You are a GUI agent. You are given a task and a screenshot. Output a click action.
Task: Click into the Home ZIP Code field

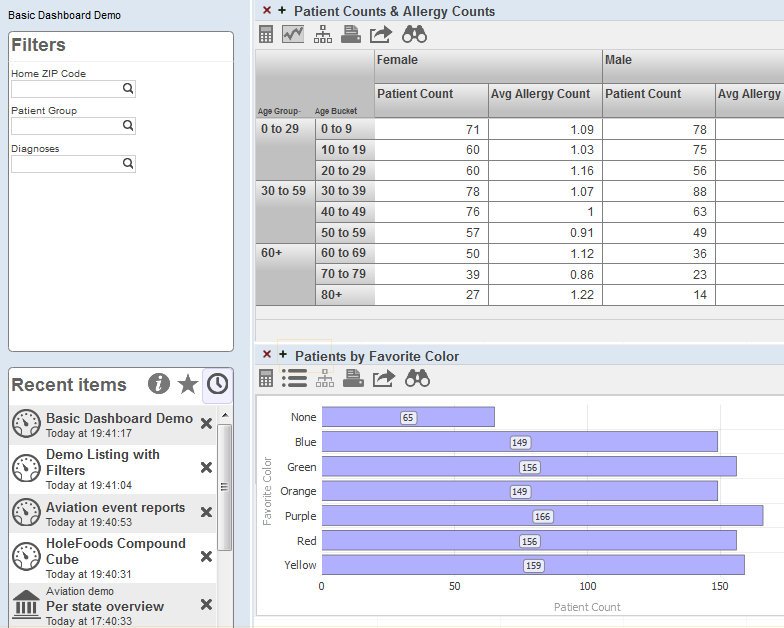click(73, 89)
